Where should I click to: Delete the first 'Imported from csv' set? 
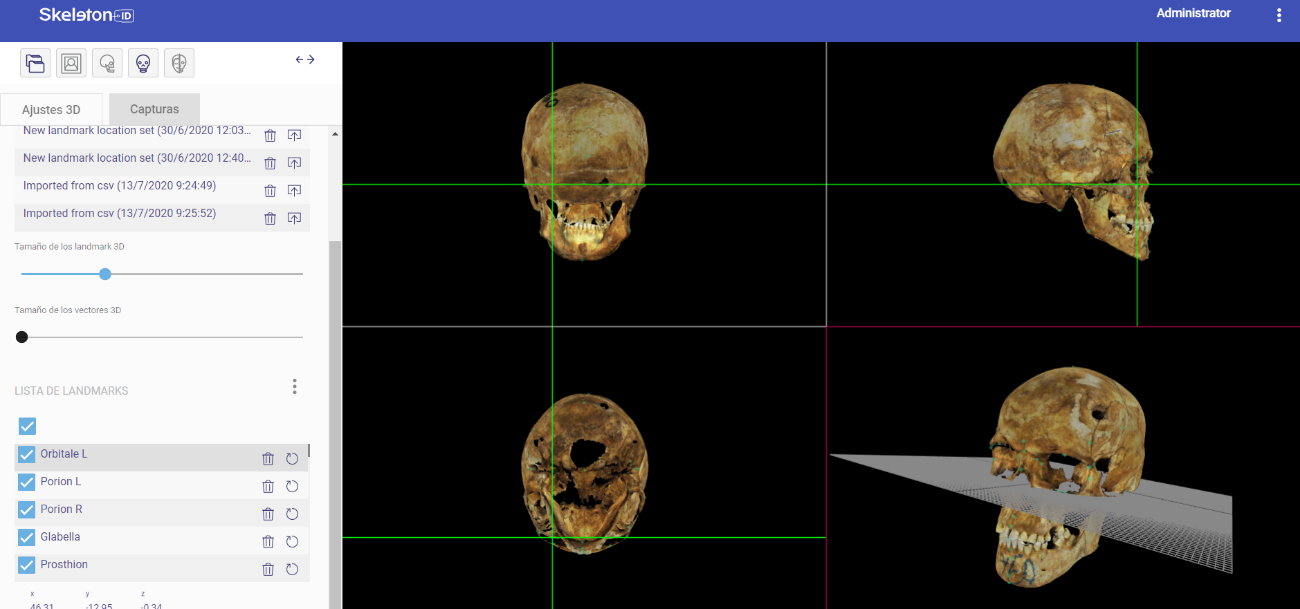click(270, 191)
